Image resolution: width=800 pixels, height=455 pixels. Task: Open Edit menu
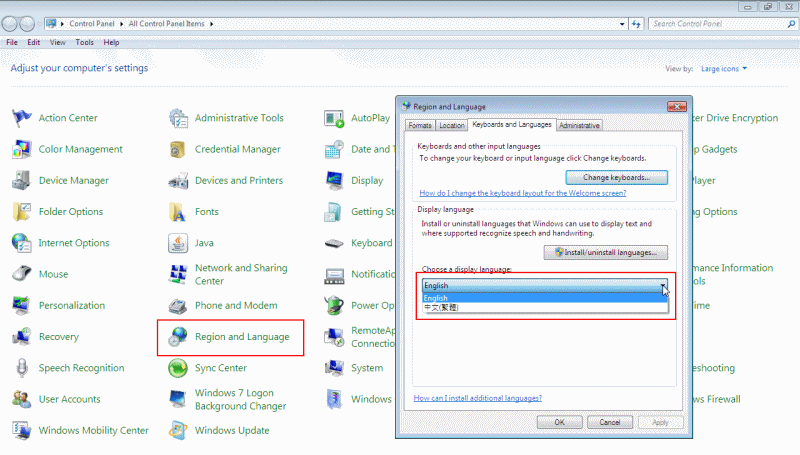pos(34,42)
